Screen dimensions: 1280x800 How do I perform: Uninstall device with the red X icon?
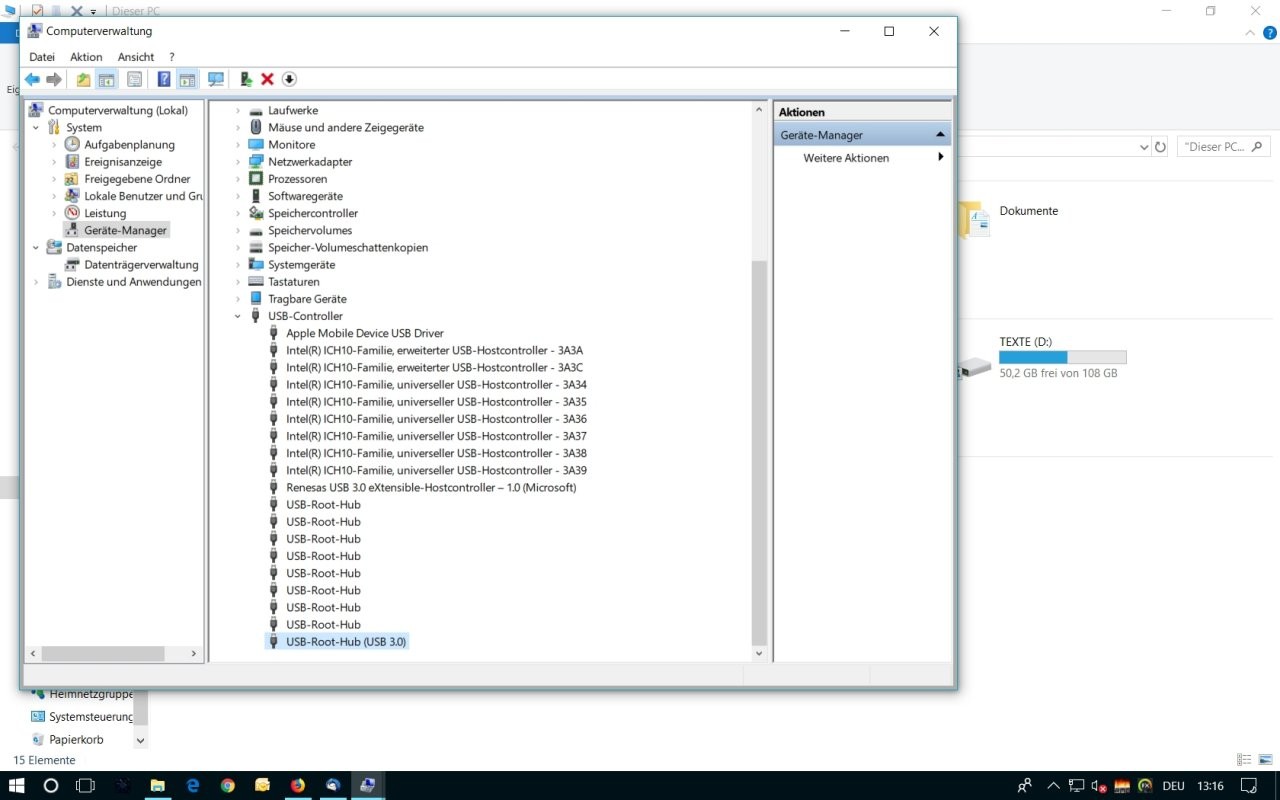pos(267,79)
